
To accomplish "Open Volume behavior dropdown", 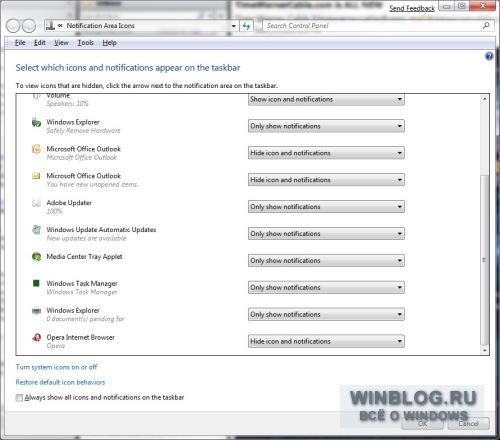I will 326,99.
